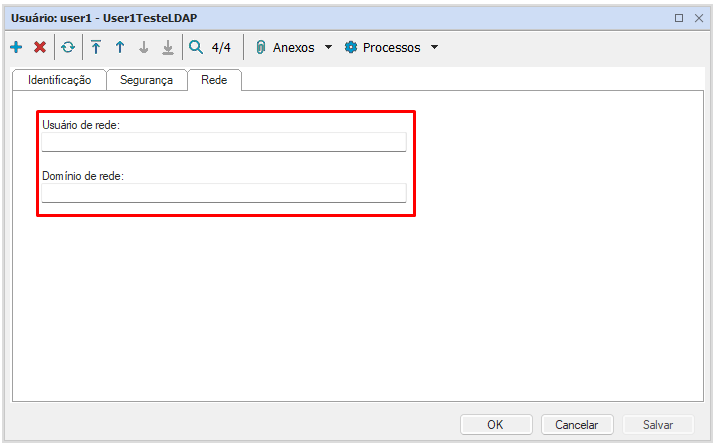The height and width of the screenshot is (446, 713).
Task: Delete the record with the red X icon
Action: pyautogui.click(x=40, y=47)
